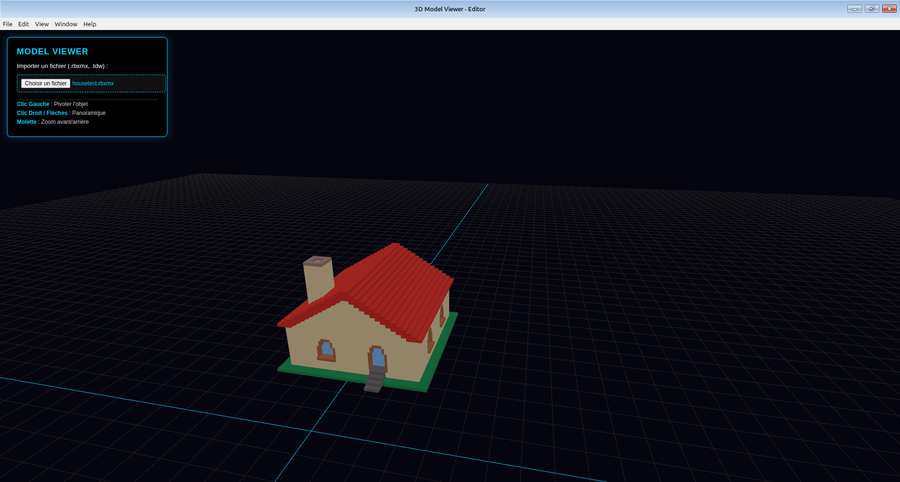The height and width of the screenshot is (482, 900).
Task: Click the Importer un fichier label
Action: [62, 66]
